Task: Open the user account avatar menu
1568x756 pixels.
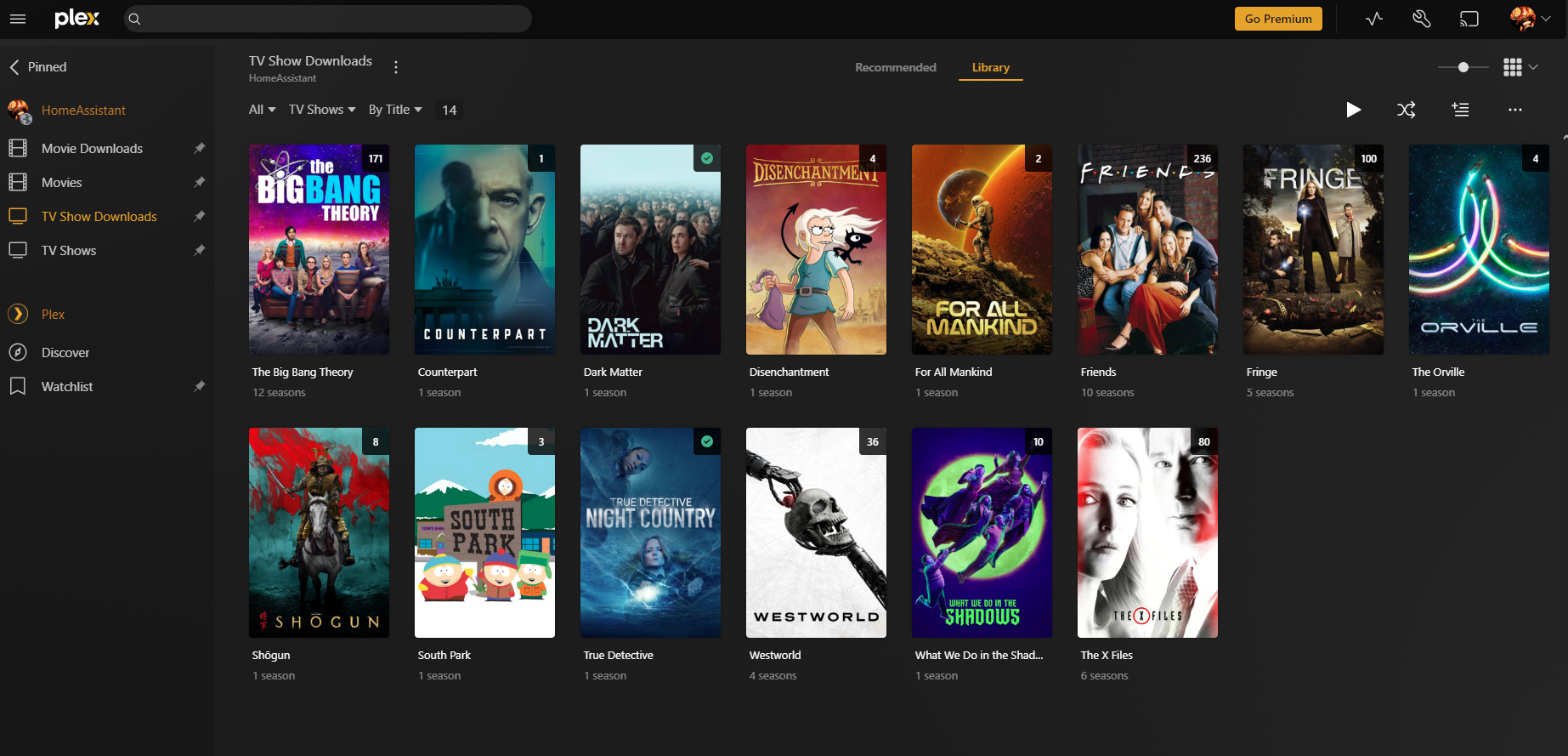Action: pos(1530,19)
